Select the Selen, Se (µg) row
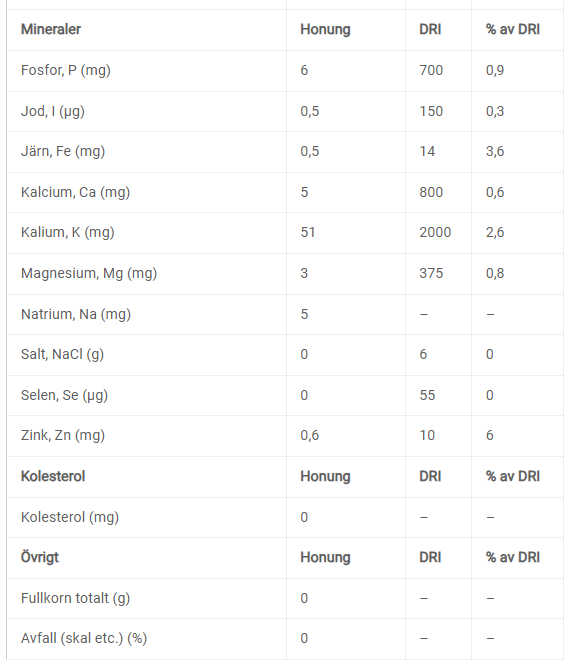 285,395
